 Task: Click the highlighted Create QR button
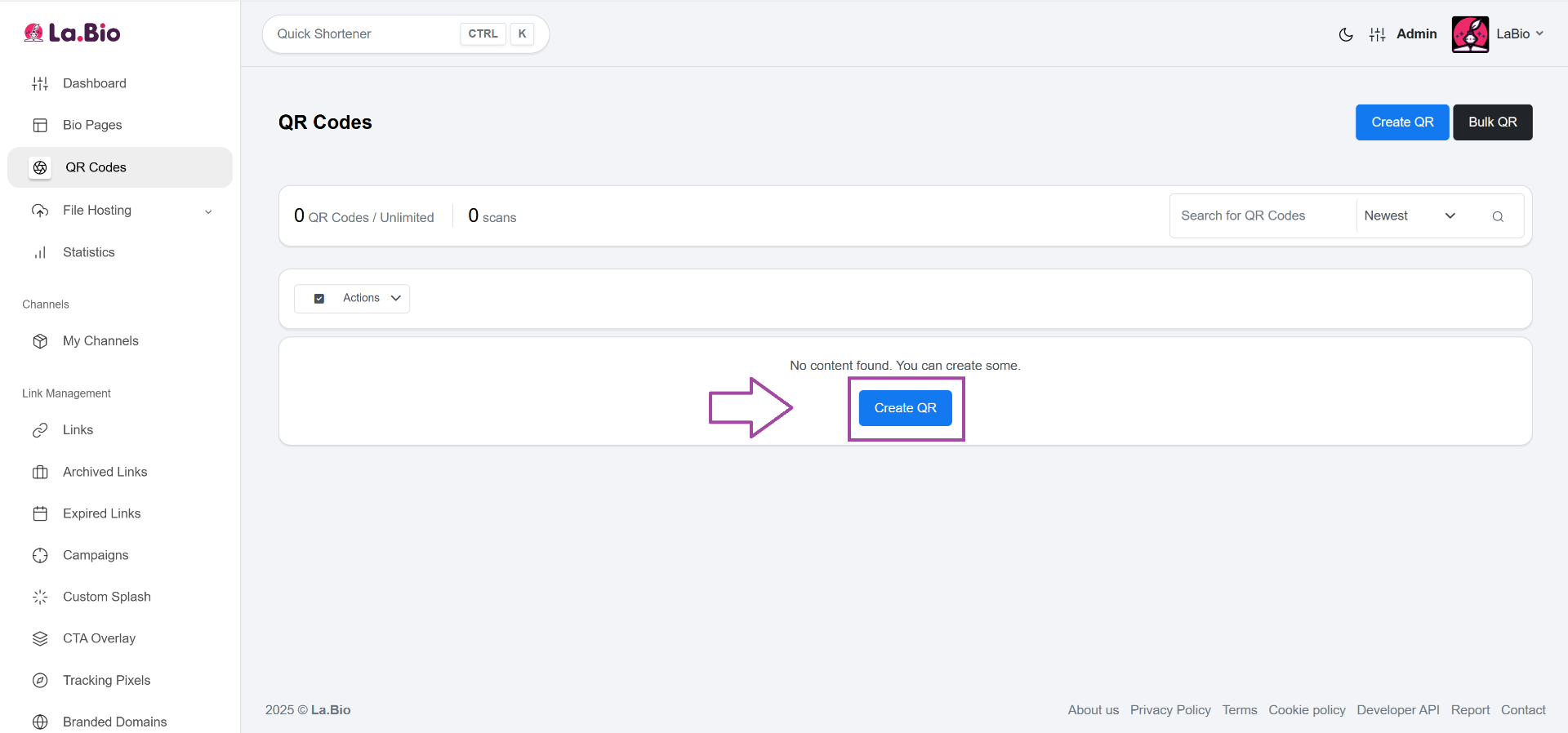point(905,408)
